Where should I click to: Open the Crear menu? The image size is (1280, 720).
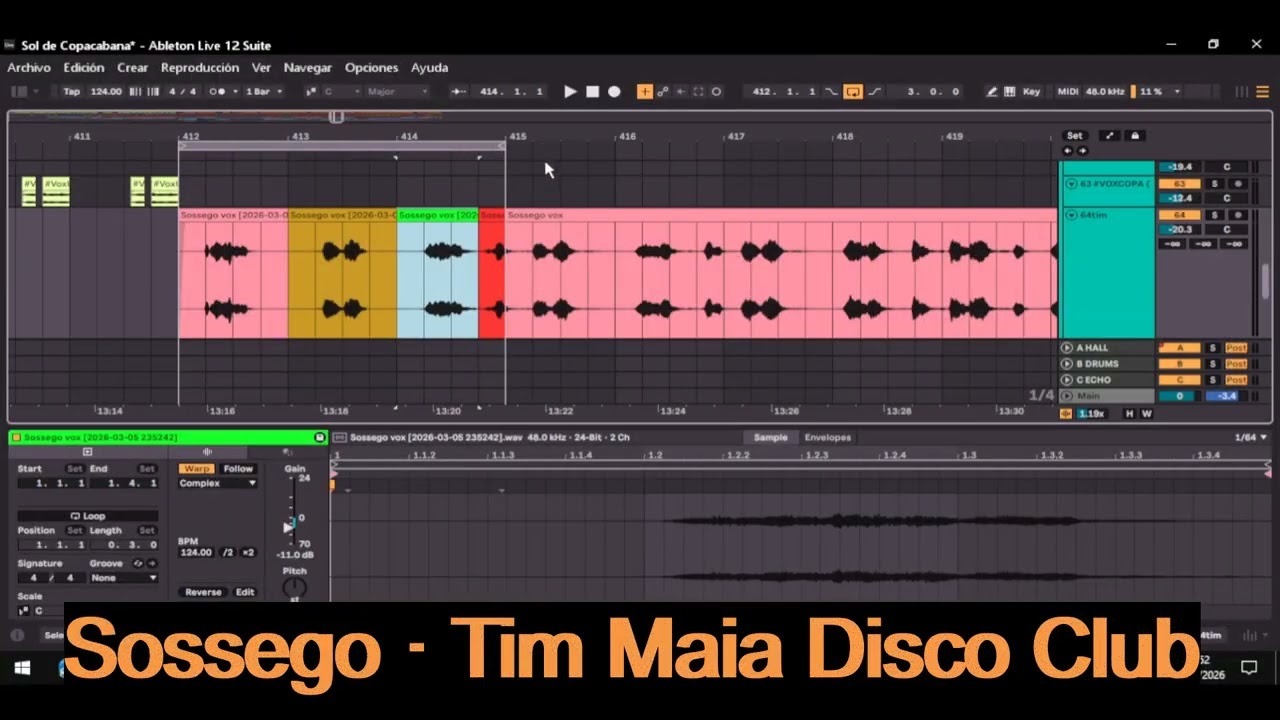coord(132,68)
